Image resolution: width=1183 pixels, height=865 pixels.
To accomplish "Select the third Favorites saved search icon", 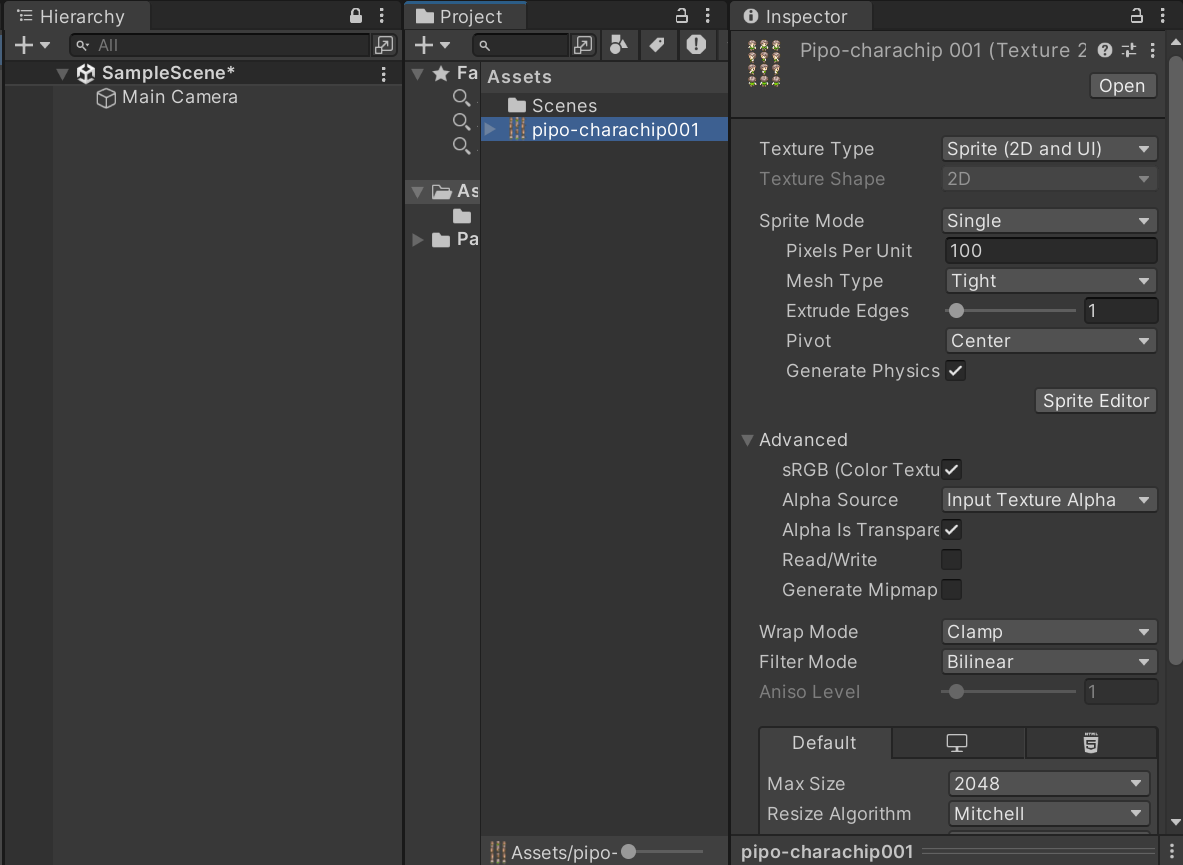I will coord(461,146).
